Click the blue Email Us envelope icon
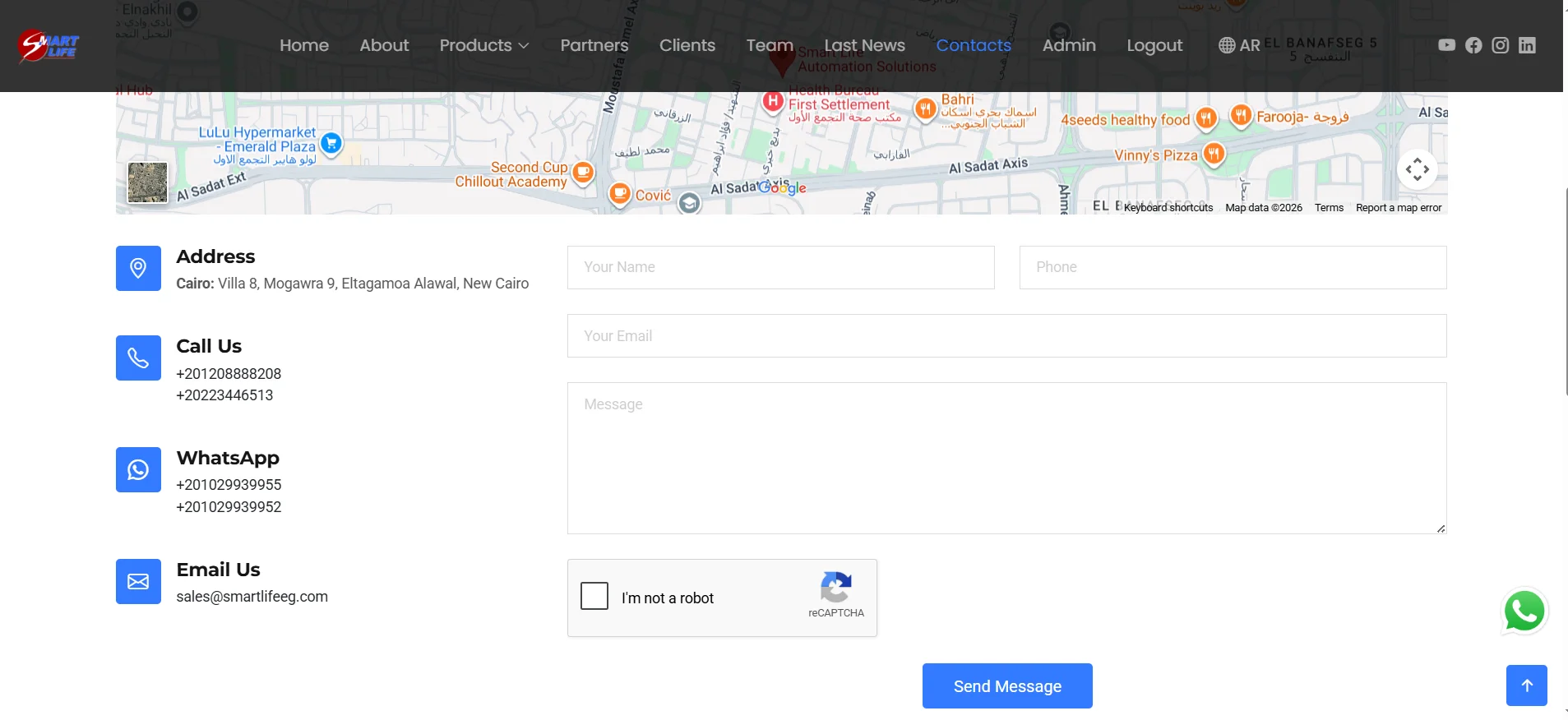The height and width of the screenshot is (720, 1568). click(138, 581)
